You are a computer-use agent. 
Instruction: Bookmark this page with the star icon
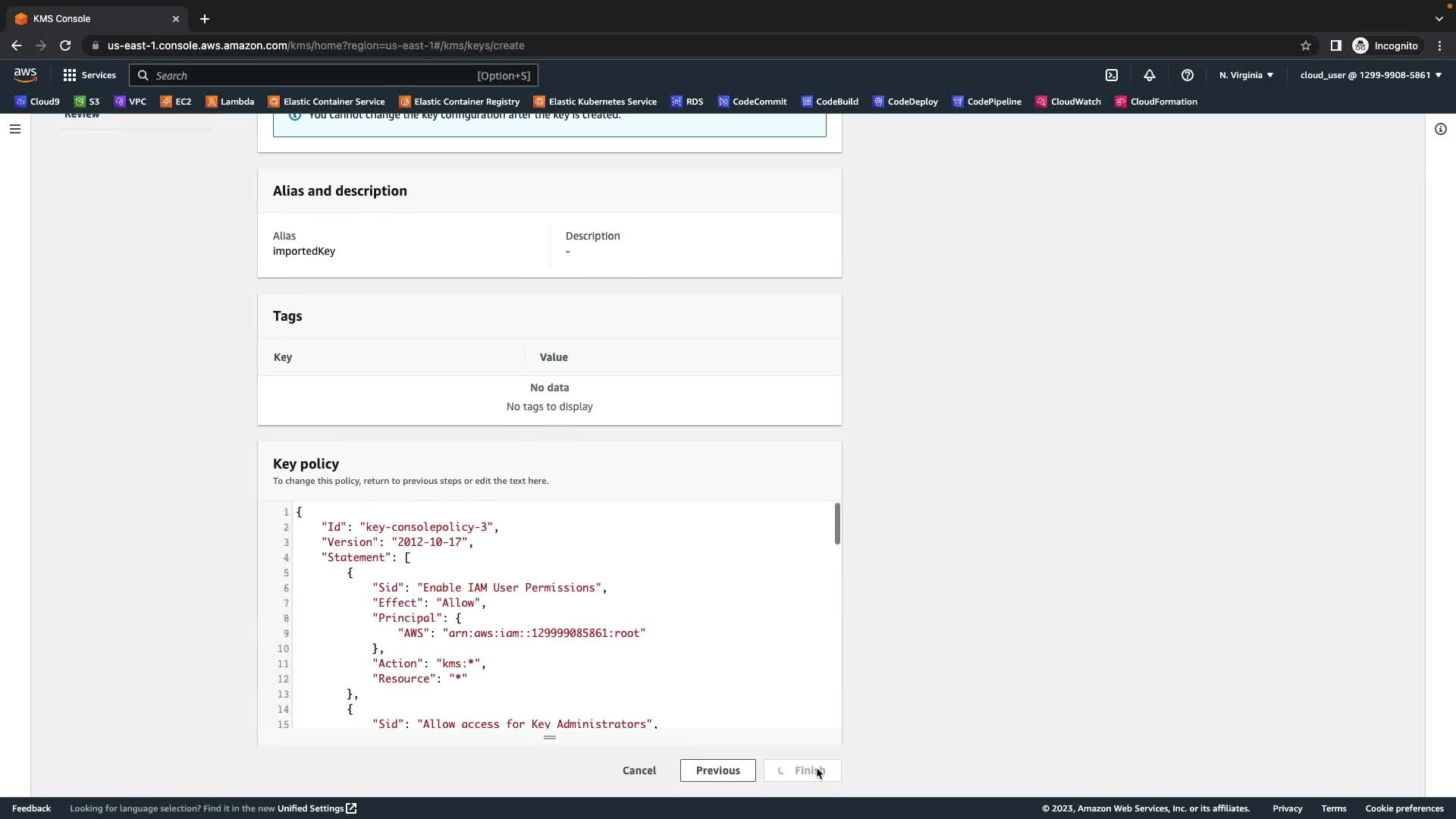tap(1306, 45)
